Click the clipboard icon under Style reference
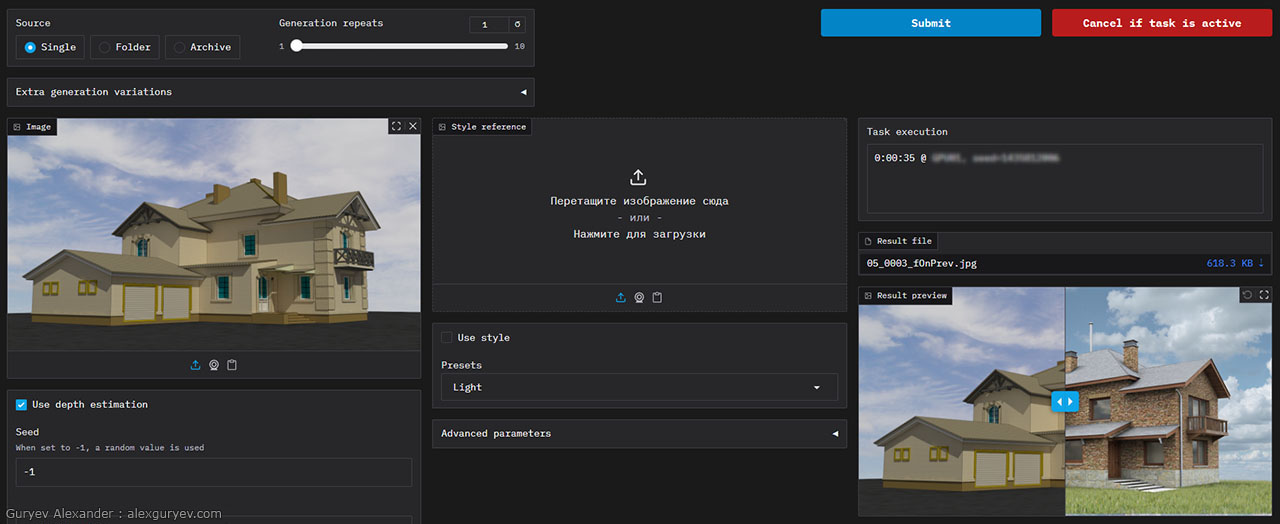This screenshot has width=1280, height=524. point(657,297)
